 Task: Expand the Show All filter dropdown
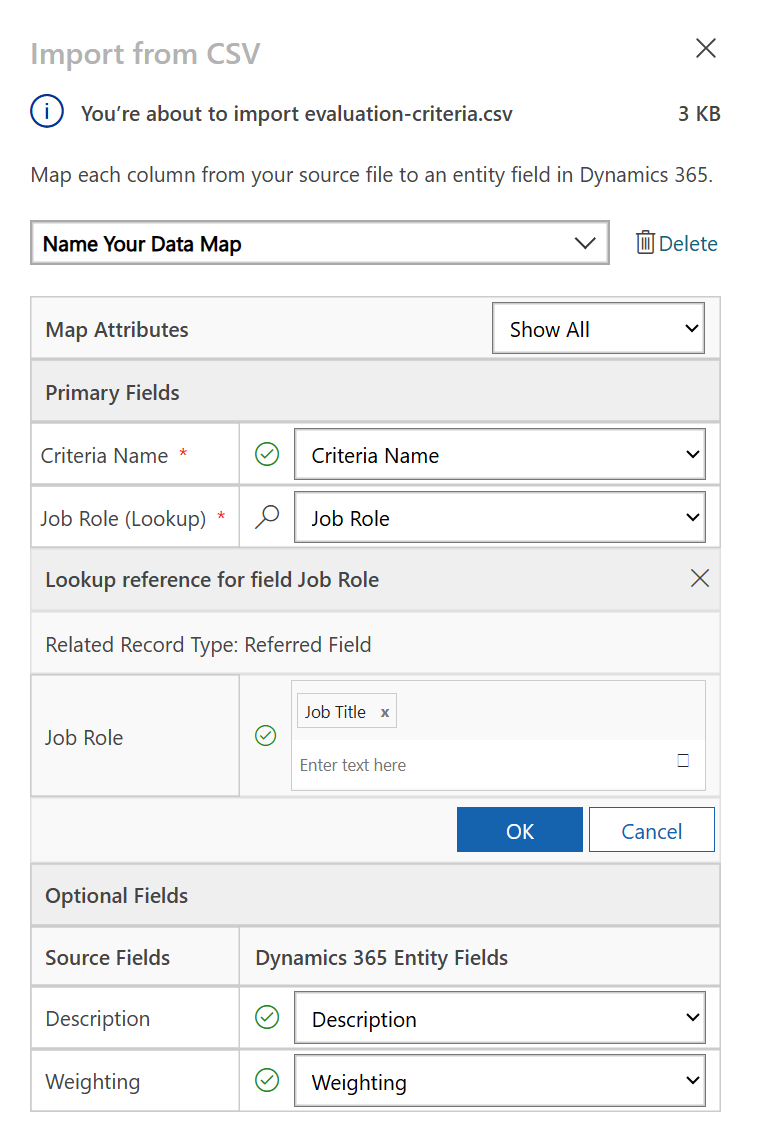[x=598, y=329]
